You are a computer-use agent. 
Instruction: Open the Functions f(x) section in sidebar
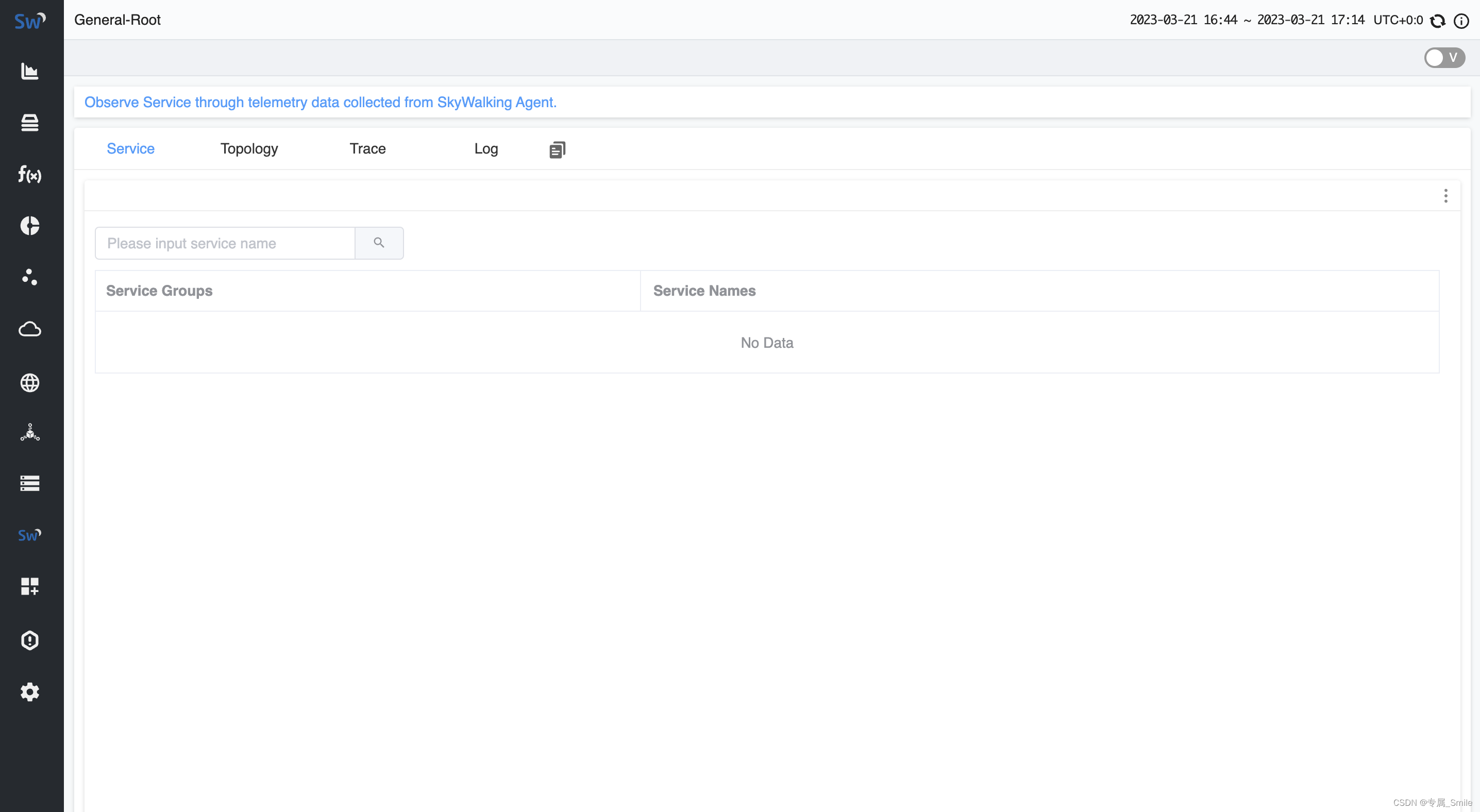[30, 175]
